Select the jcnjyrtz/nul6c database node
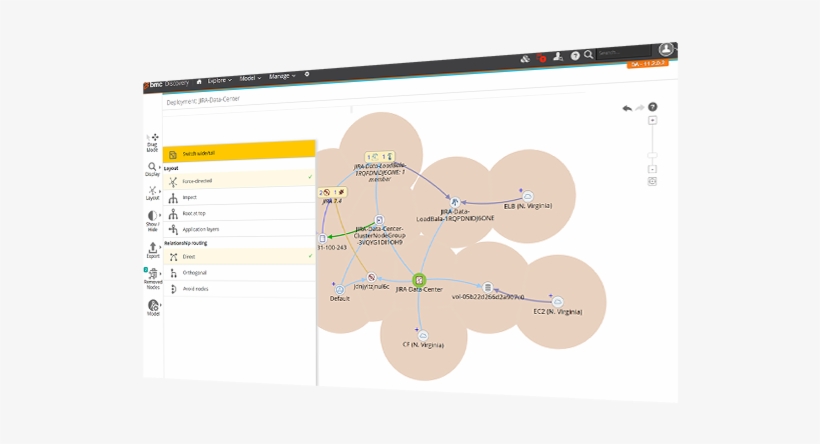Viewport: 820px width, 444px height. point(371,277)
